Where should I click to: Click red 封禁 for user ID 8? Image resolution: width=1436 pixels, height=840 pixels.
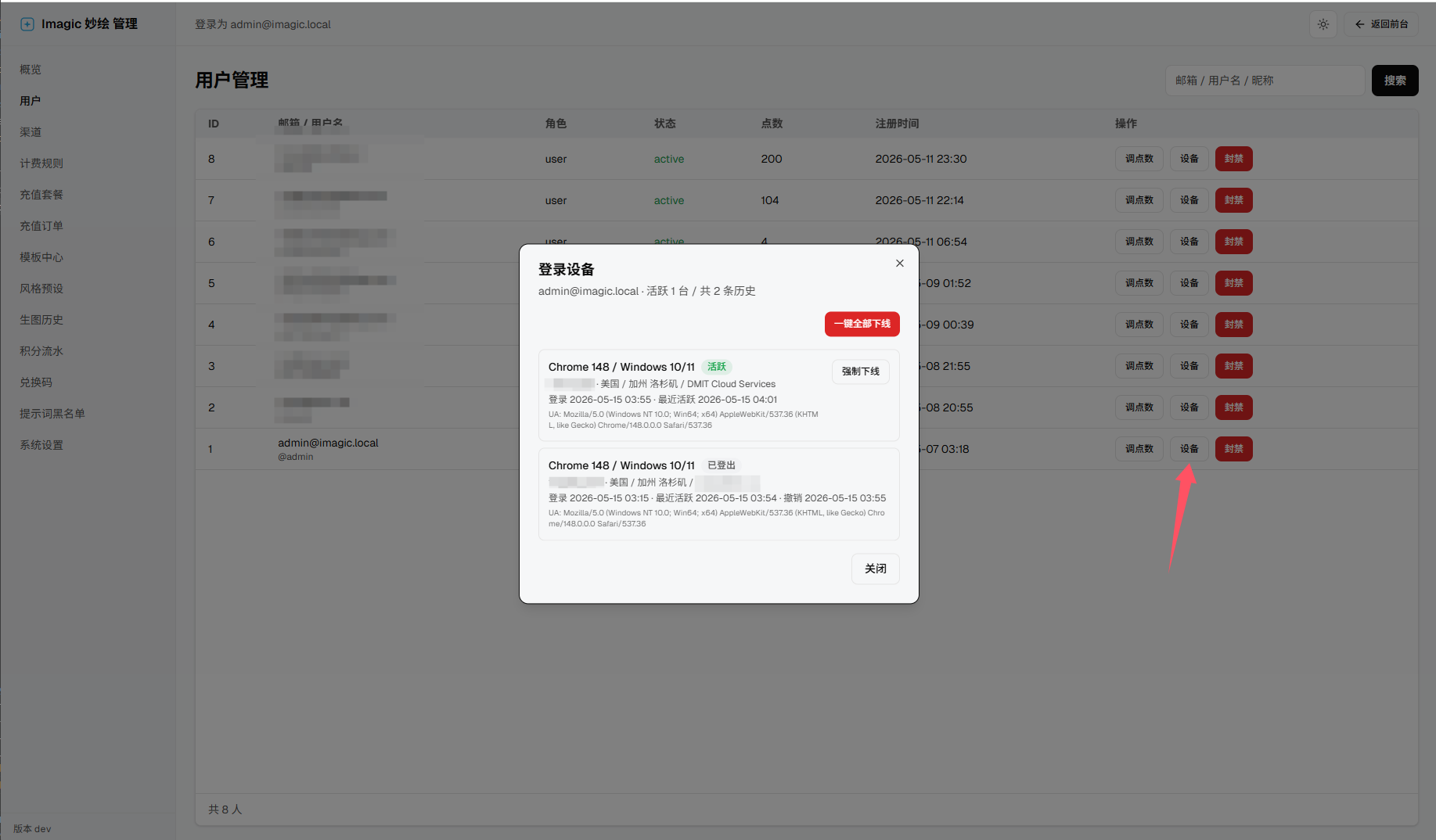1234,159
